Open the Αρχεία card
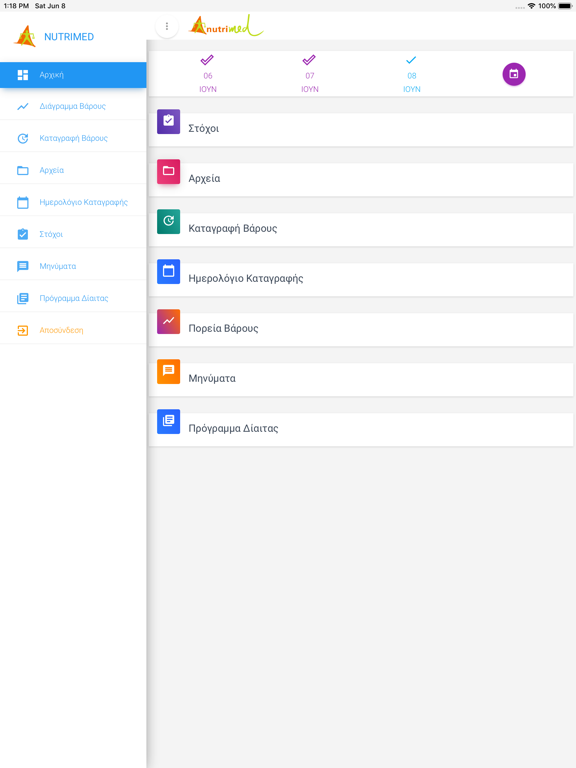The height and width of the screenshot is (768, 576). pyautogui.click(x=361, y=179)
